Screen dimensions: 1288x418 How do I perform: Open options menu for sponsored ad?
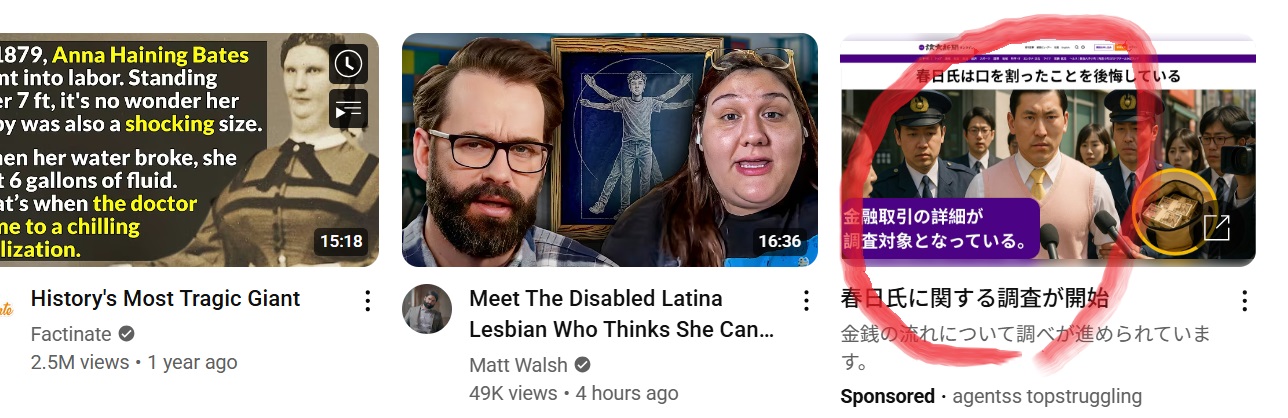pyautogui.click(x=1244, y=300)
